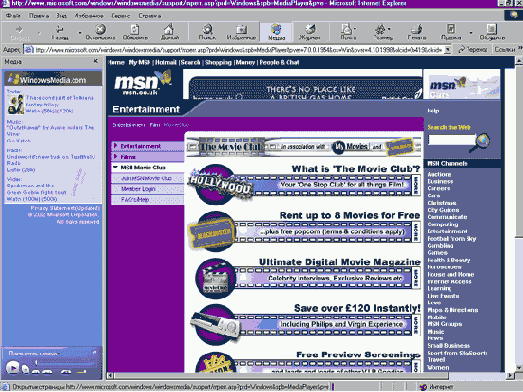Open the Travel link under MSN Channels
Viewport: 523px width, 392px height.
[436, 360]
